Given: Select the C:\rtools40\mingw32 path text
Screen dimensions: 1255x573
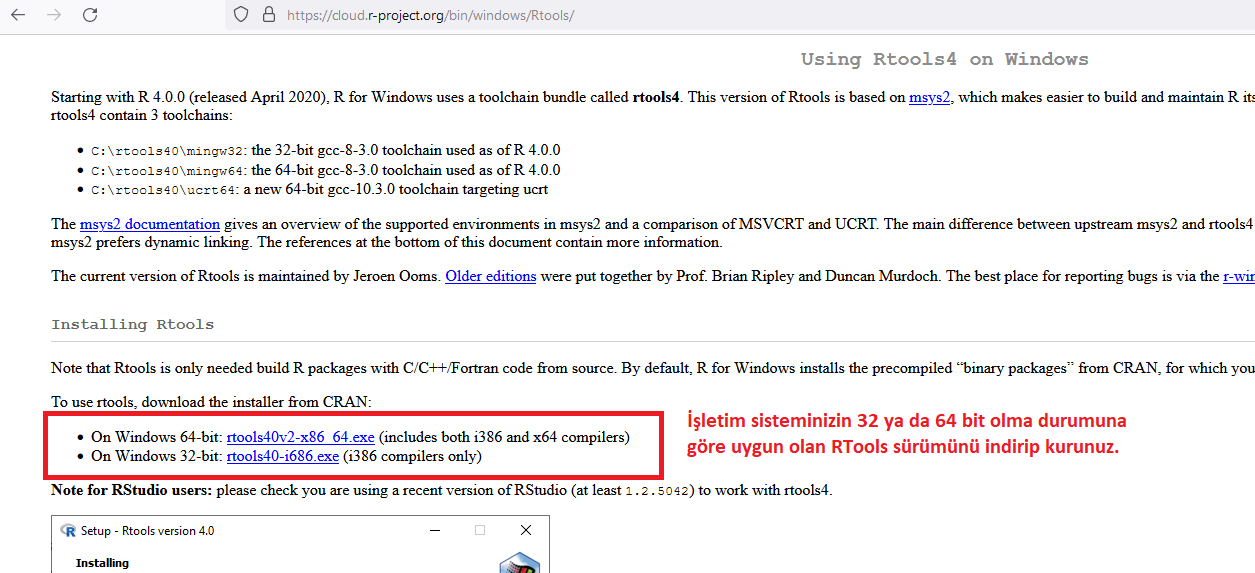Looking at the screenshot, I should [169, 151].
